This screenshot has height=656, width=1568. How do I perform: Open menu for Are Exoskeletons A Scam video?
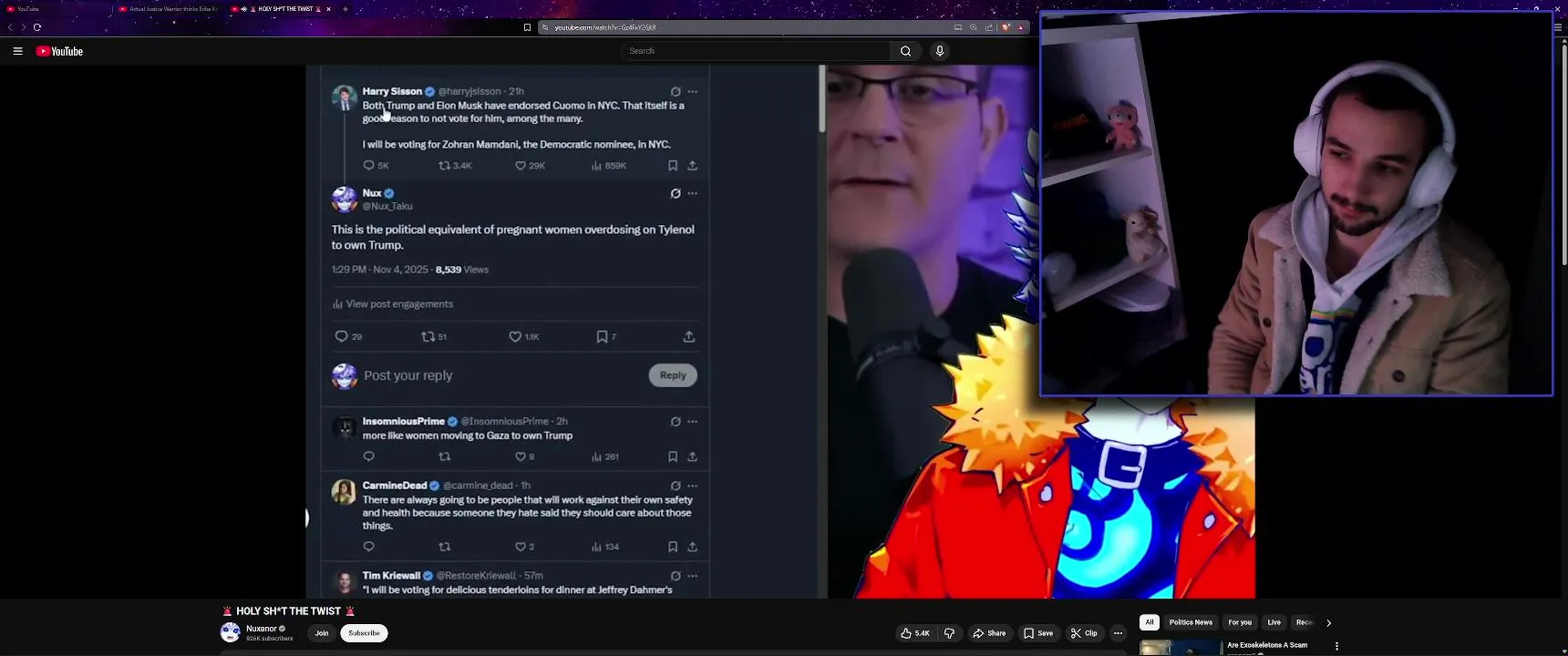pyautogui.click(x=1336, y=646)
